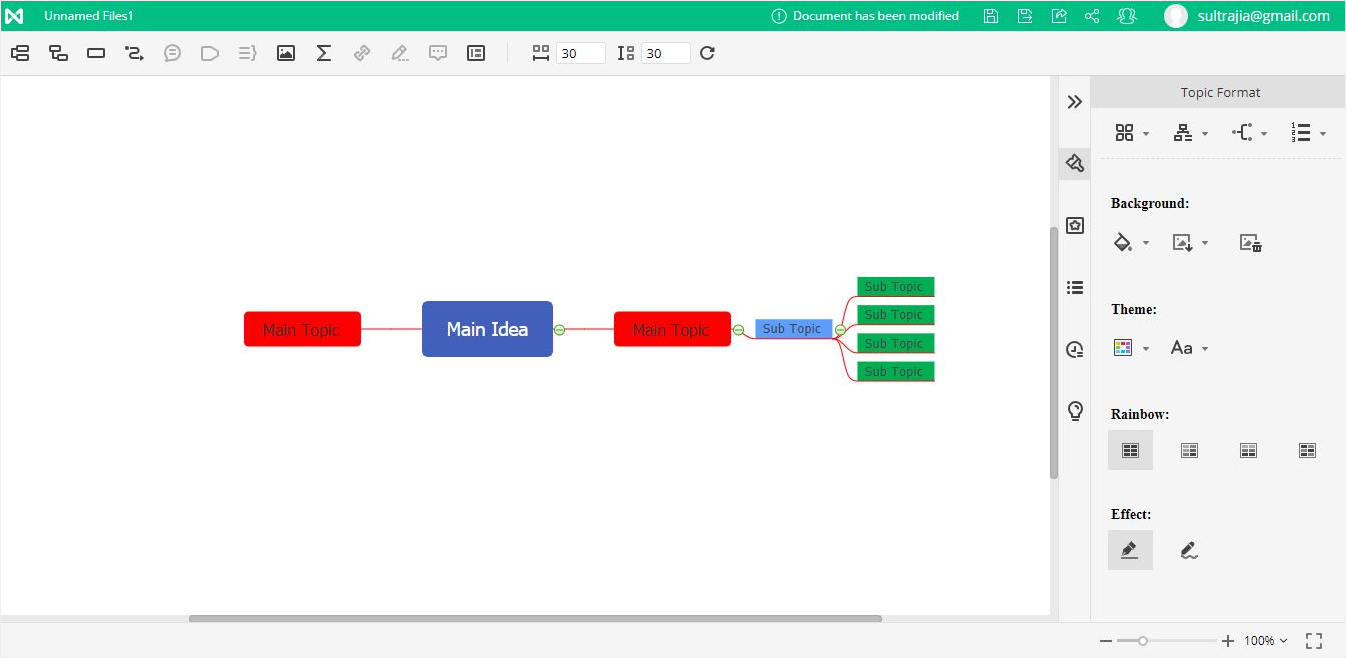This screenshot has width=1346, height=658.
Task: Click the sultrajia@gmail.com account name
Action: point(1263,16)
